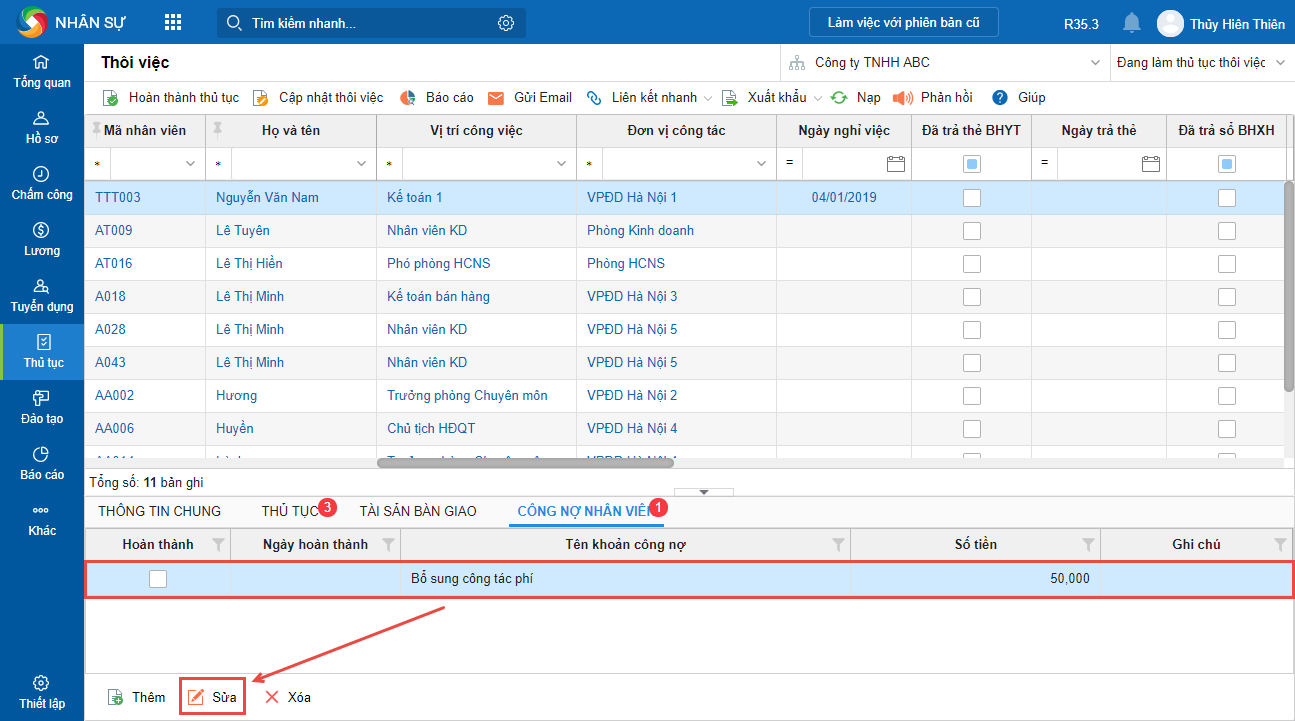Click Làm việc với phiên bản cũ button
Image resolution: width=1295 pixels, height=721 pixels.
coord(903,23)
